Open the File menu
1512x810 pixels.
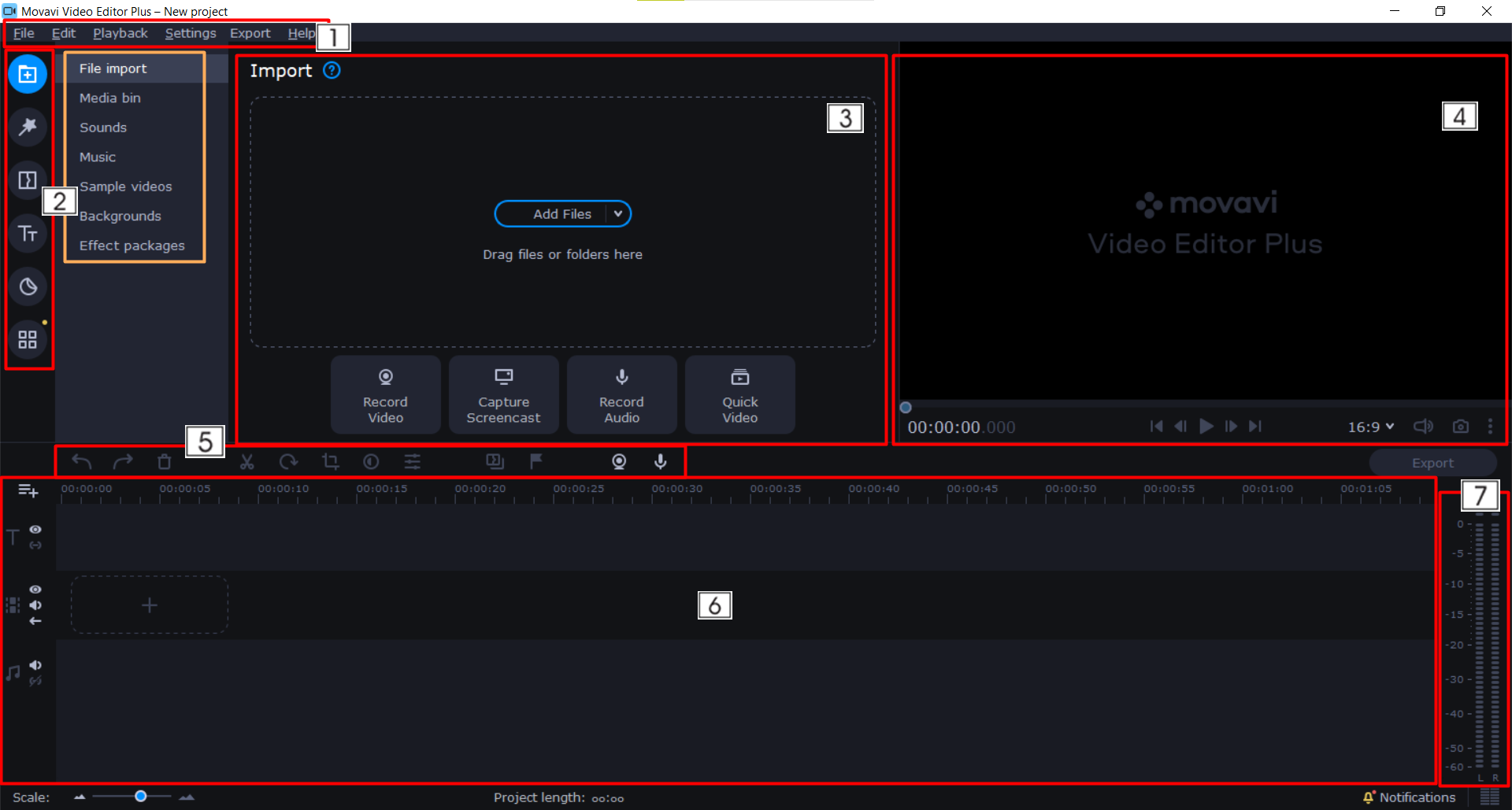(x=24, y=33)
